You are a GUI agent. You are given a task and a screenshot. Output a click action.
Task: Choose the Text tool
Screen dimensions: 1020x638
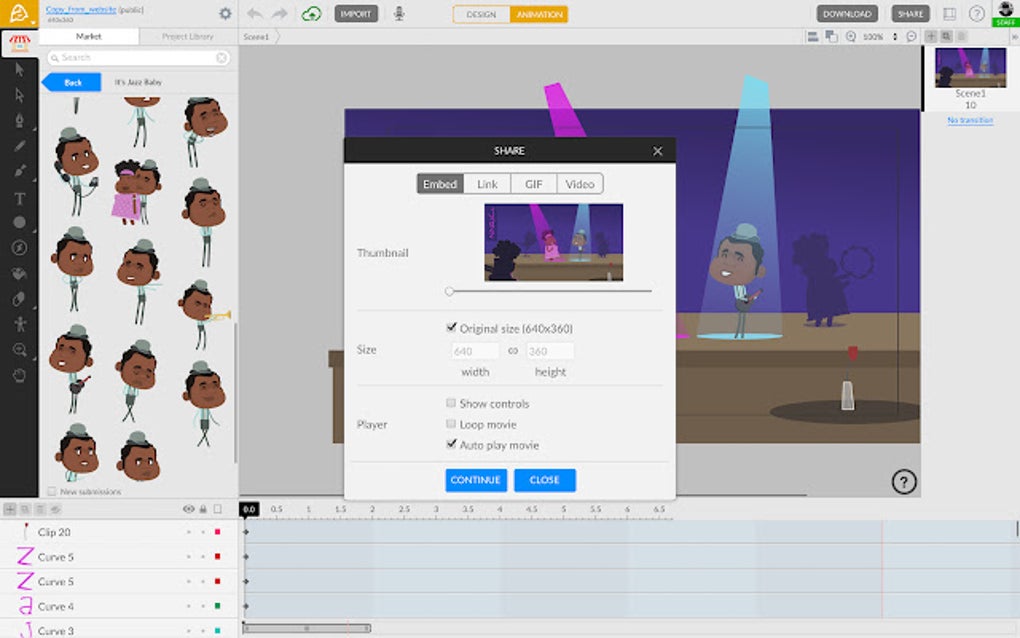pyautogui.click(x=20, y=200)
